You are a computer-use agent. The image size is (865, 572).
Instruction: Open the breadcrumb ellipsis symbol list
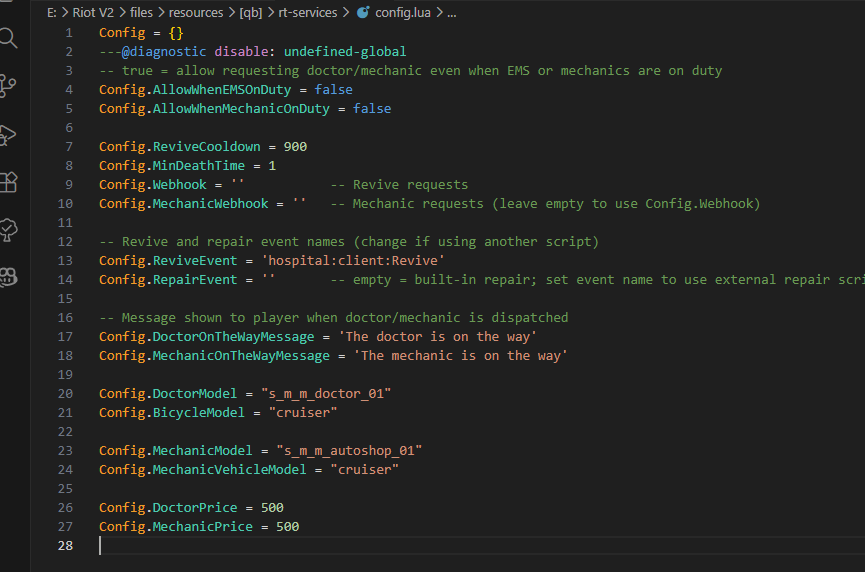(452, 12)
